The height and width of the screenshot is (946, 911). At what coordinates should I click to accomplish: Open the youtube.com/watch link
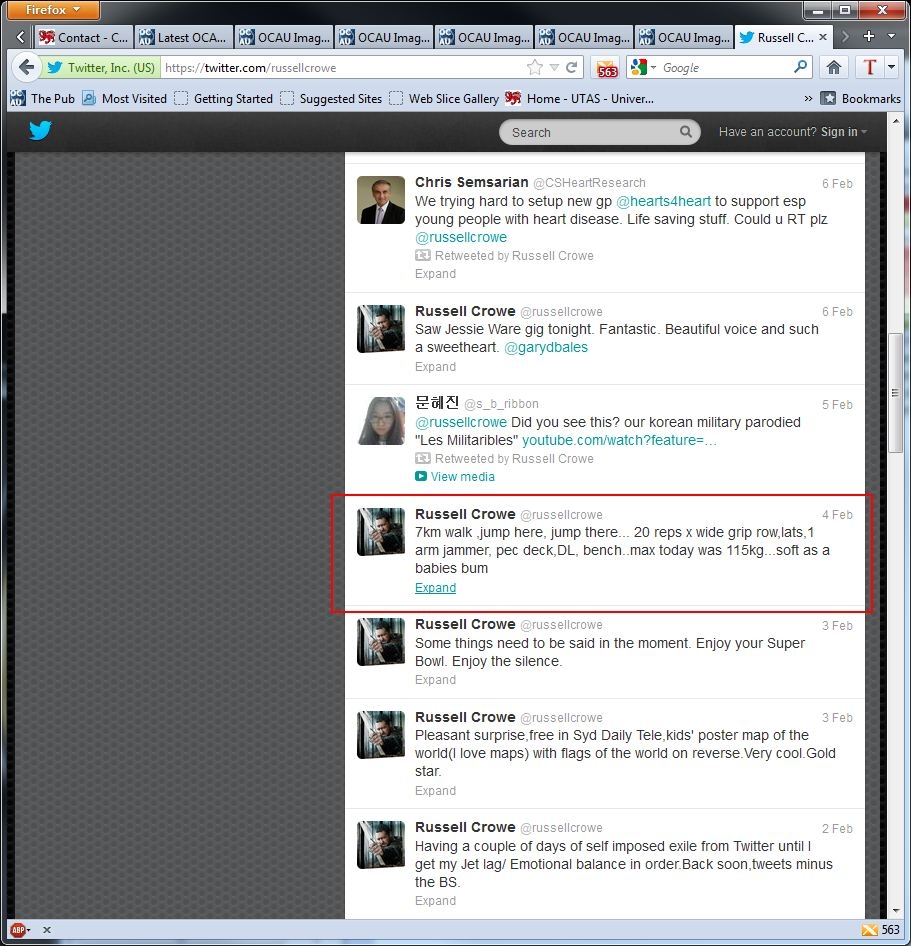click(x=619, y=440)
